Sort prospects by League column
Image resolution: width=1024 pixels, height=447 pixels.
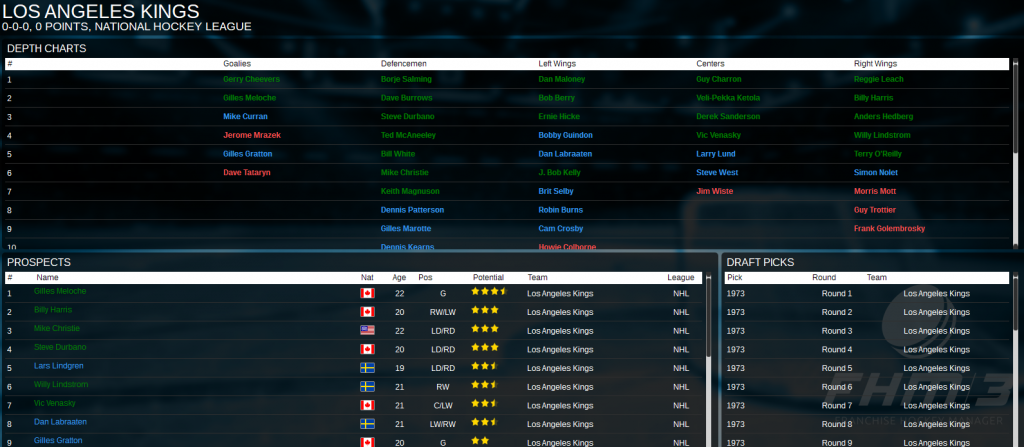pyautogui.click(x=680, y=278)
